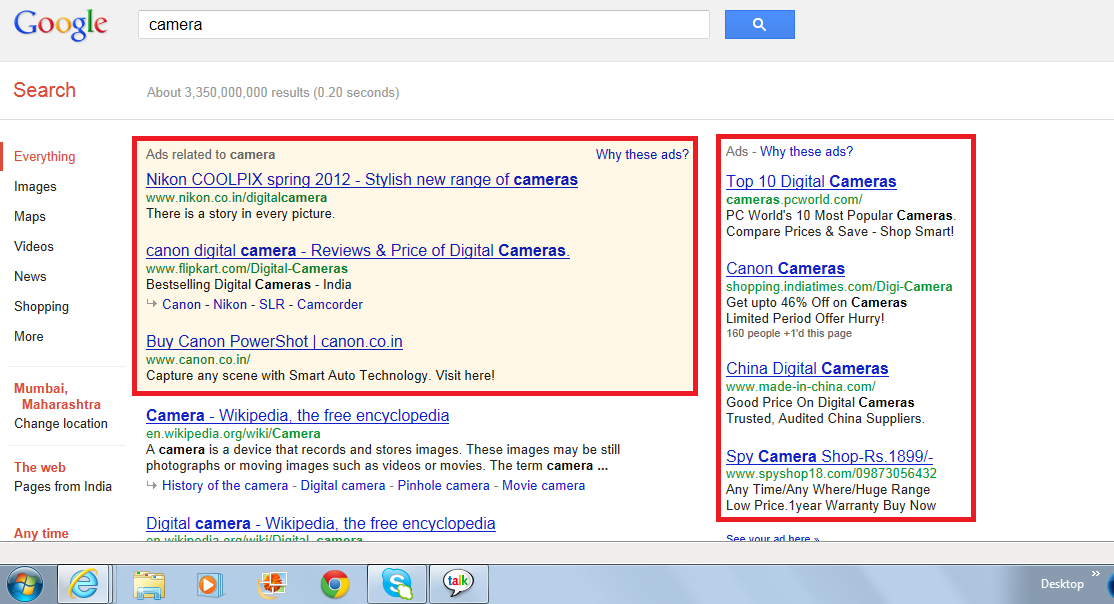
Task: Select Images in the left sidebar
Action: tap(35, 187)
